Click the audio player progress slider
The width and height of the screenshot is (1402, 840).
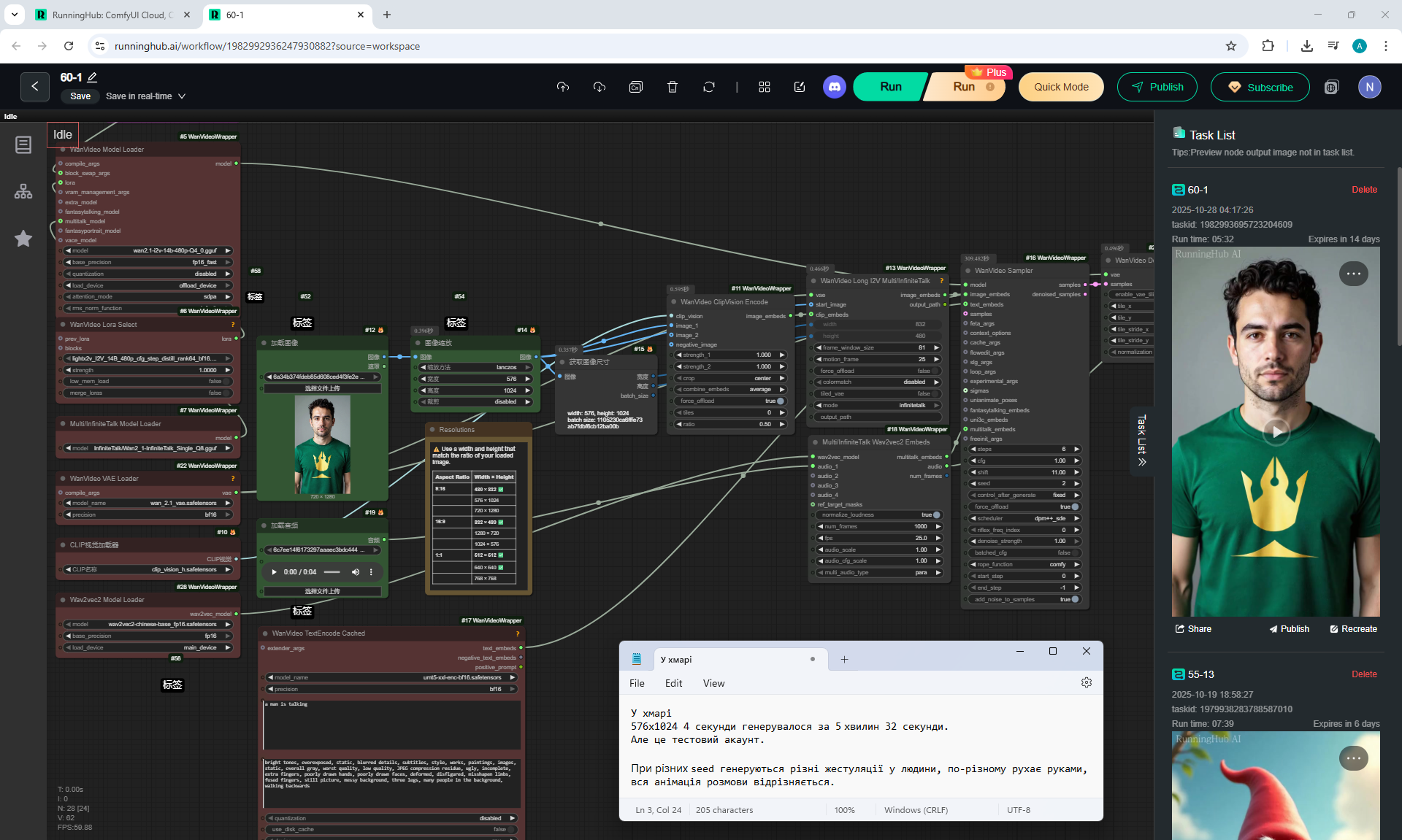[332, 572]
